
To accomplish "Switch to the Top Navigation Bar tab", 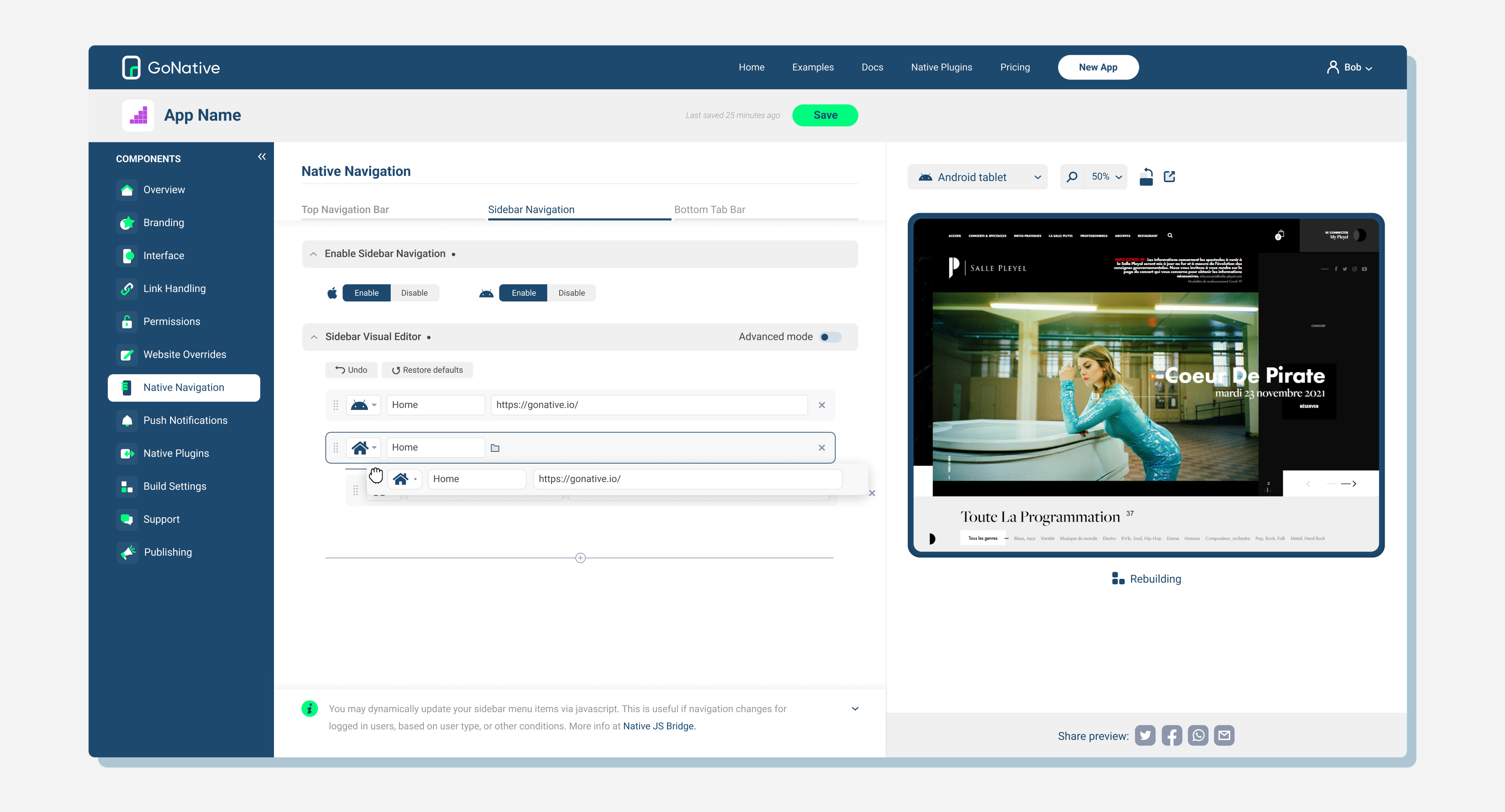I will pos(345,209).
